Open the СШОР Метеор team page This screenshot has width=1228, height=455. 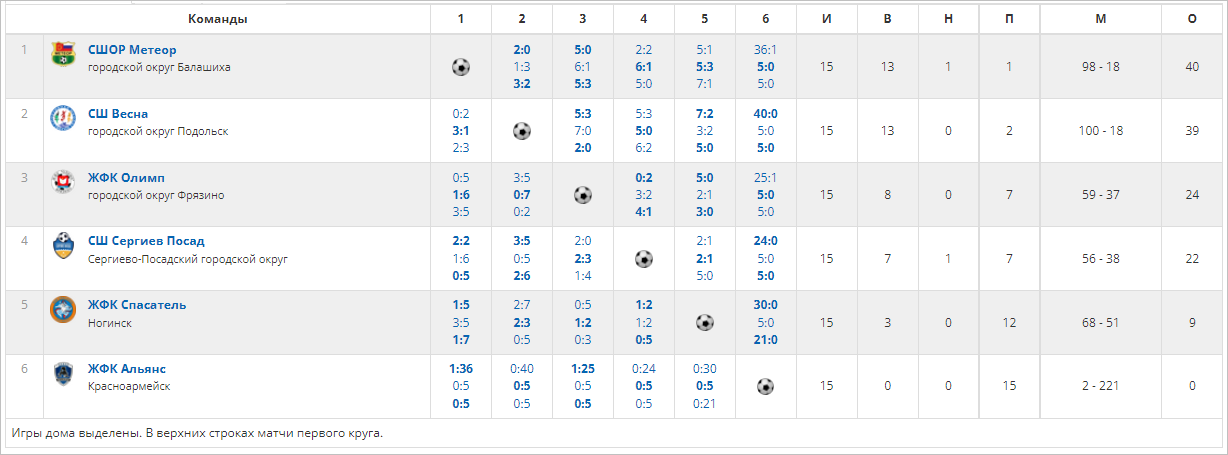click(x=132, y=50)
